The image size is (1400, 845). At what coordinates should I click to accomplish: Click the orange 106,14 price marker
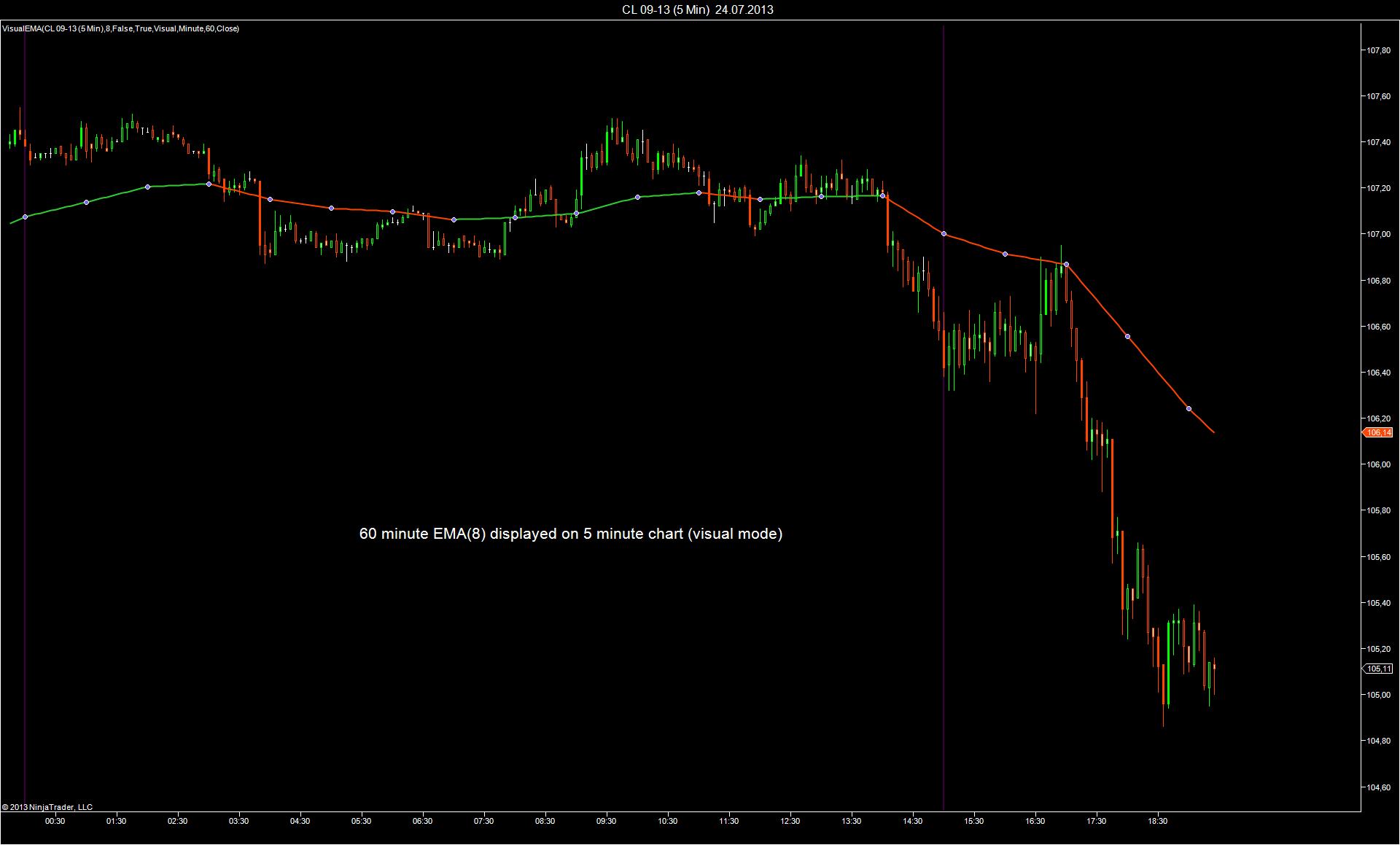[1378, 433]
